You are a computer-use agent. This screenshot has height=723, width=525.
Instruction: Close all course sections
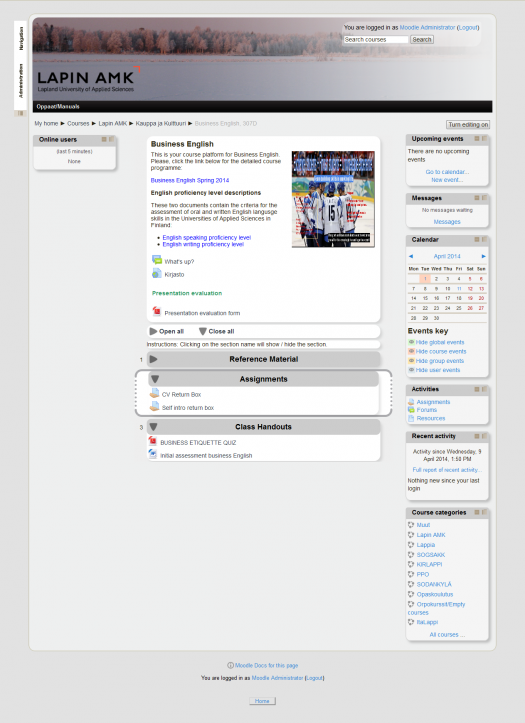click(217, 331)
